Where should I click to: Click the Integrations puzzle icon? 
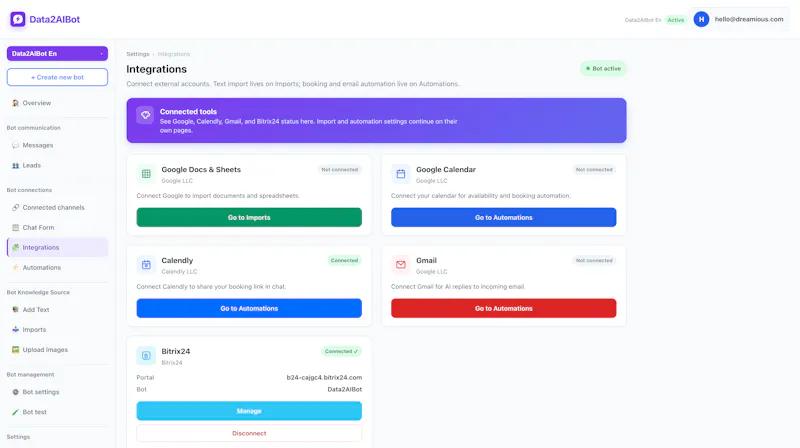coord(15,247)
